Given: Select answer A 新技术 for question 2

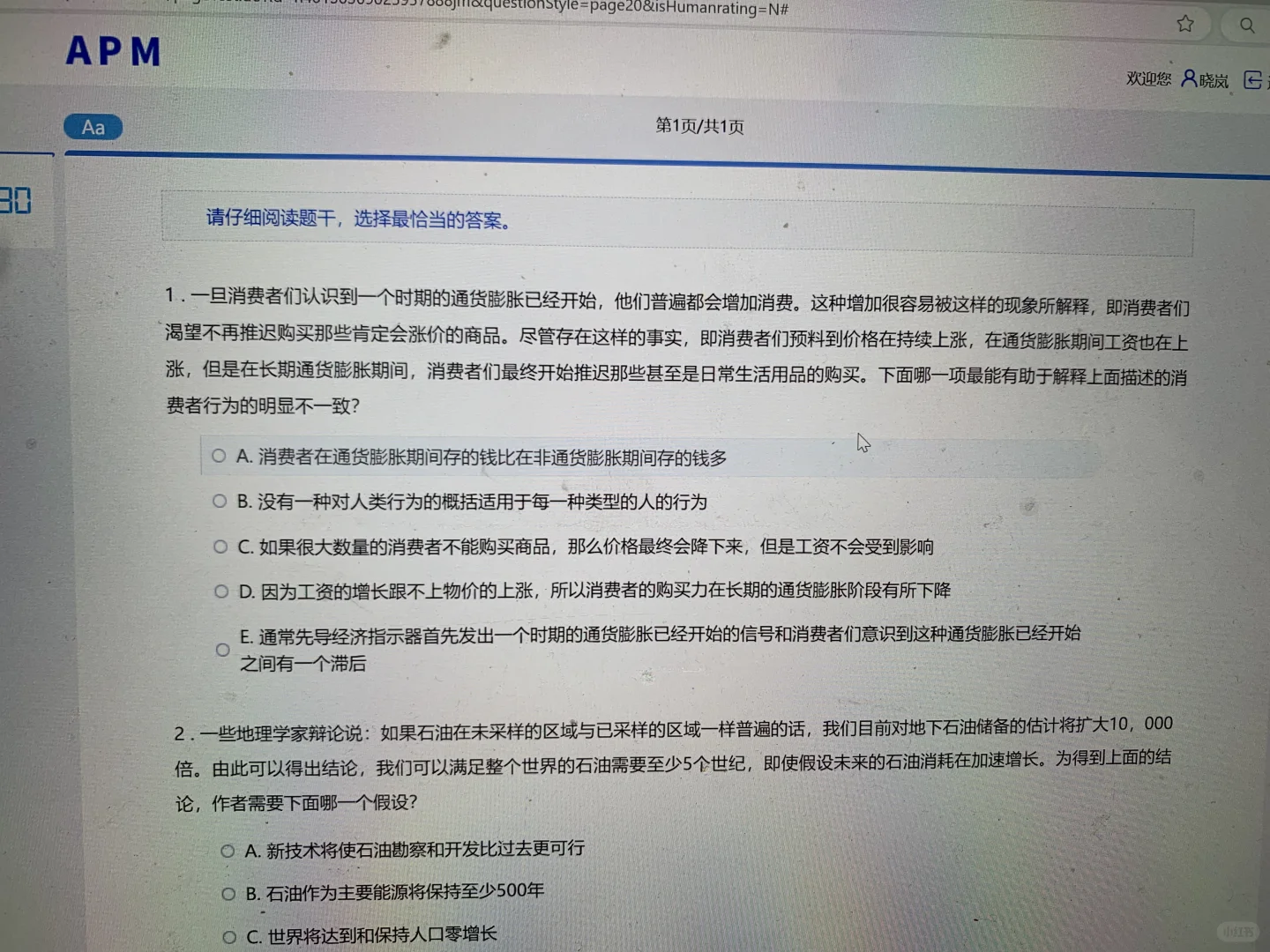Looking at the screenshot, I should [227, 849].
